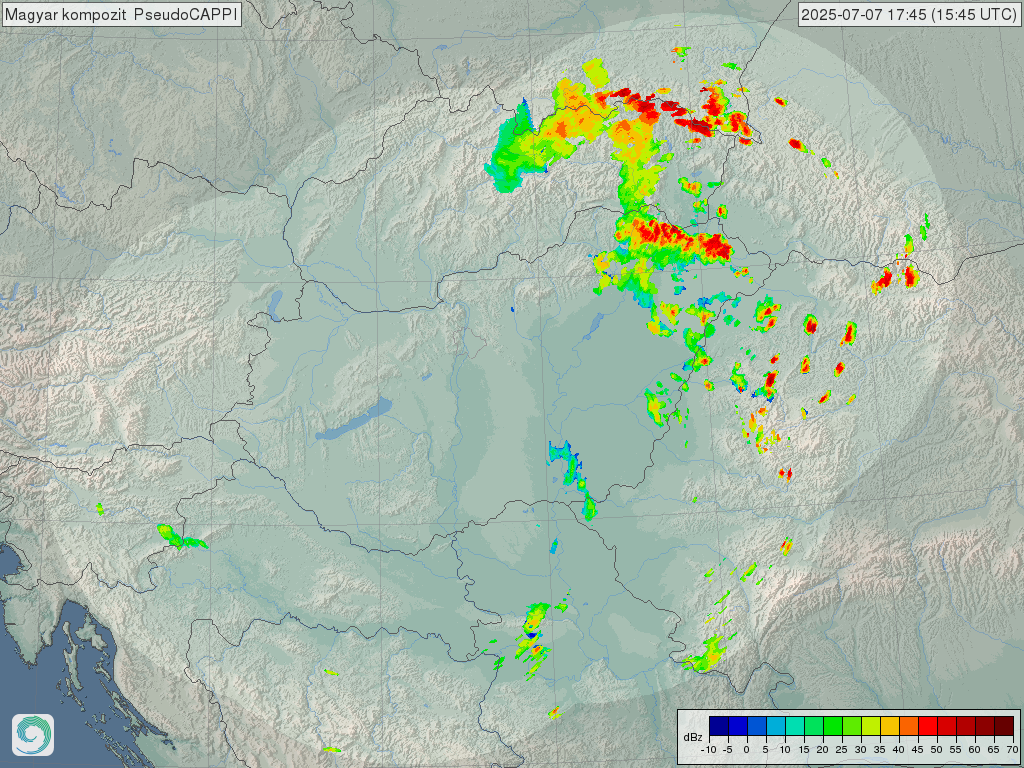Click the "55" legend scale label

955,750
